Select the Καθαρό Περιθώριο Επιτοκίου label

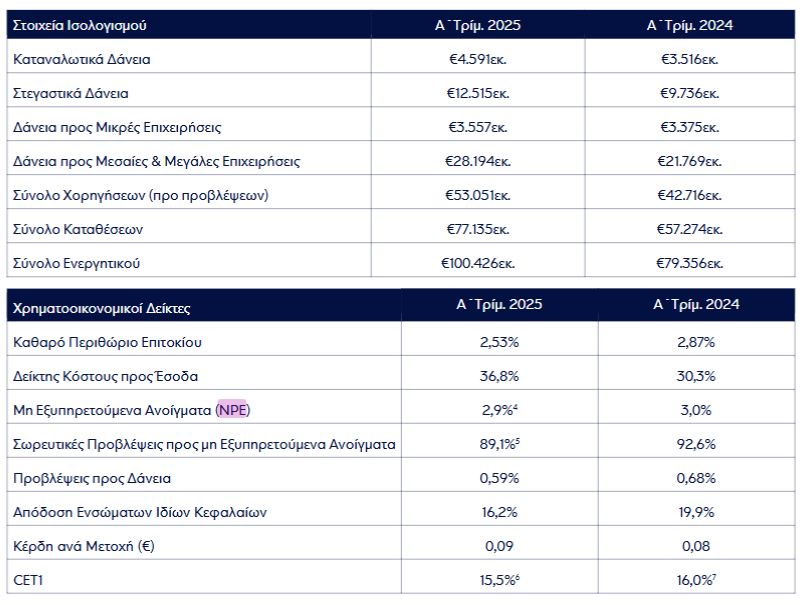pyautogui.click(x=108, y=343)
